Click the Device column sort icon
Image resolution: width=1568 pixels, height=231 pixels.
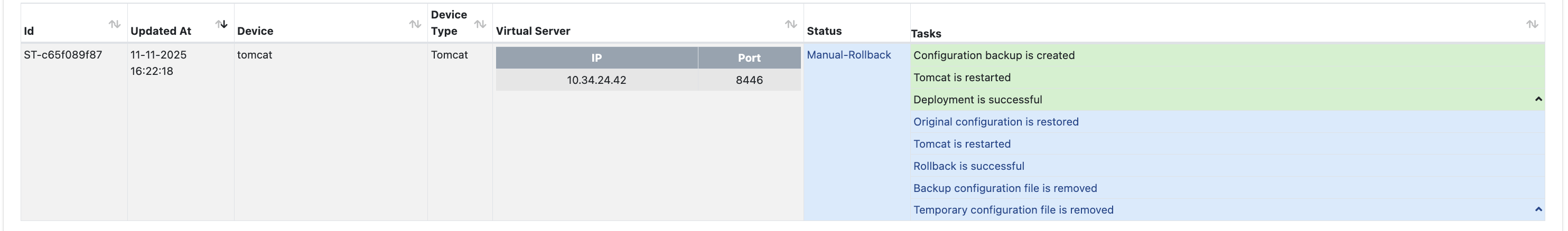click(415, 24)
